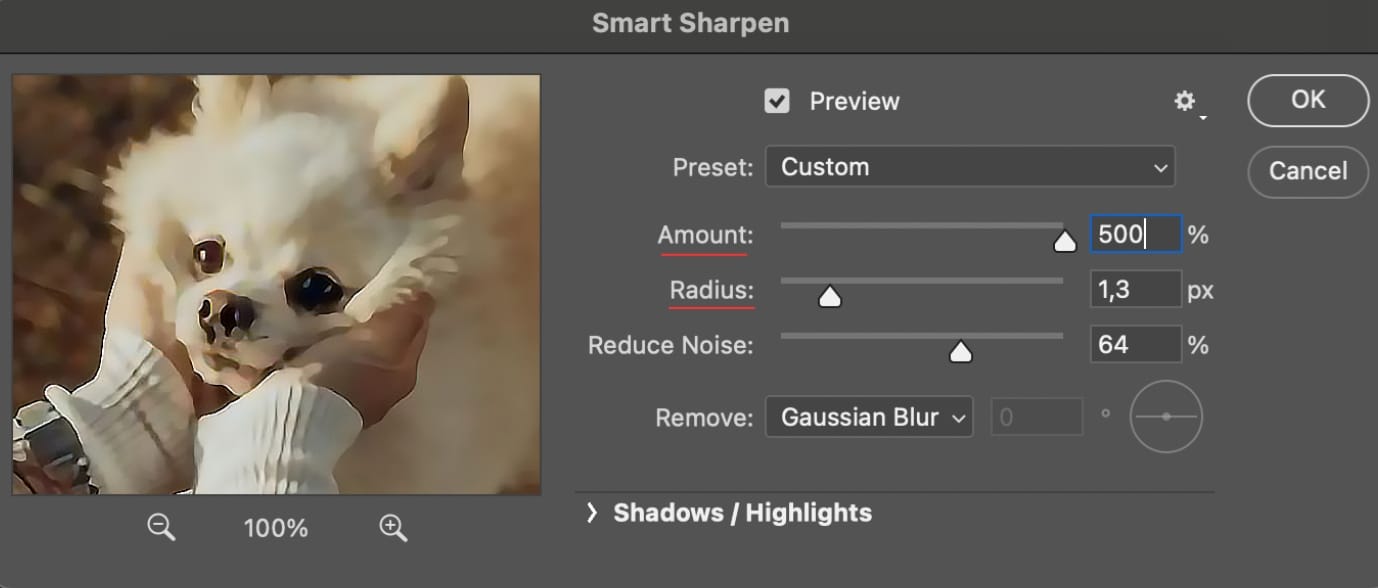Viewport: 1378px width, 588px height.
Task: Confirm sharpening with the OK button
Action: pyautogui.click(x=1307, y=100)
